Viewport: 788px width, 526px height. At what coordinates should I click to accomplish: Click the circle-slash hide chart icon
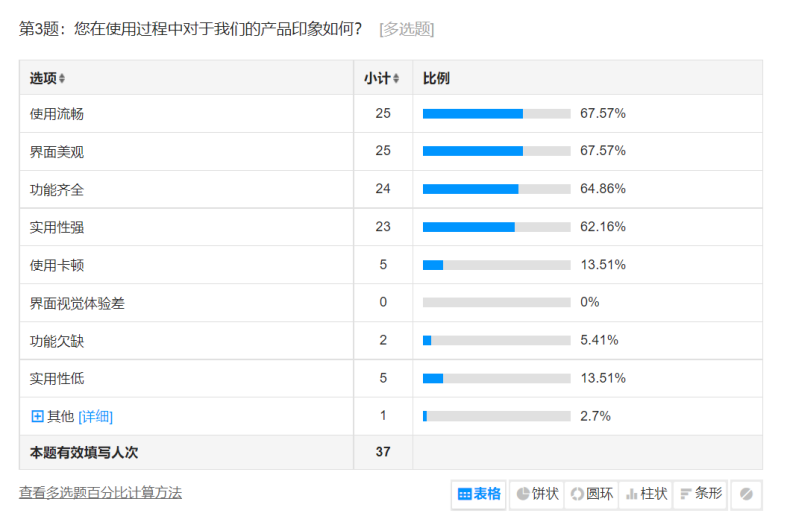click(746, 494)
